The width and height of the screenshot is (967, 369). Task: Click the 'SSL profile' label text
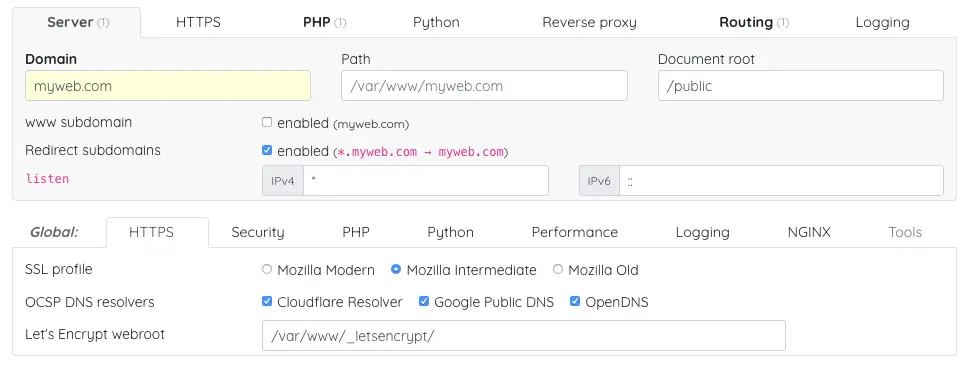(x=59, y=270)
